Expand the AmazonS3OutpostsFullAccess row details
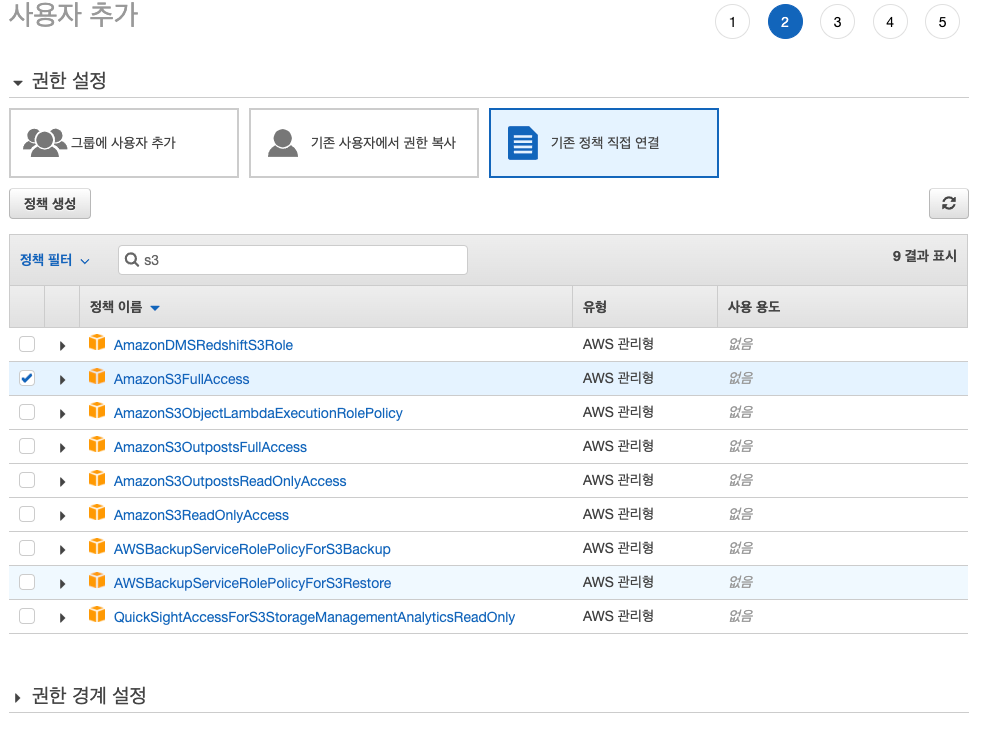 point(62,448)
